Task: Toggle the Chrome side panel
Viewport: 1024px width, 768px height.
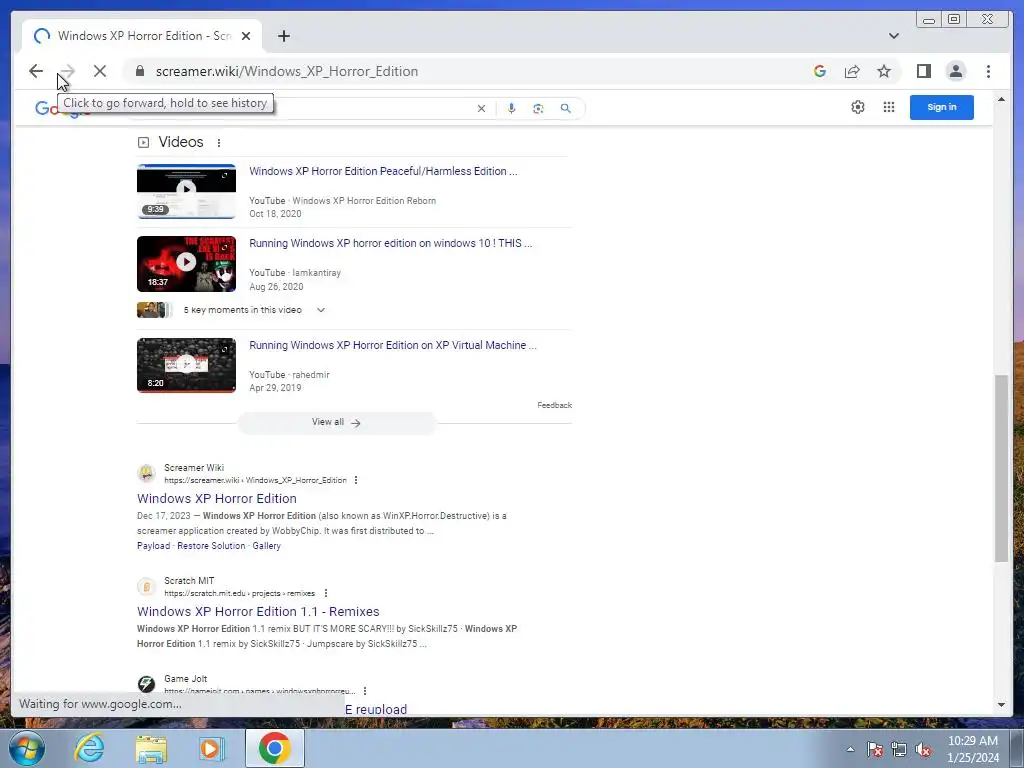Action: point(923,71)
